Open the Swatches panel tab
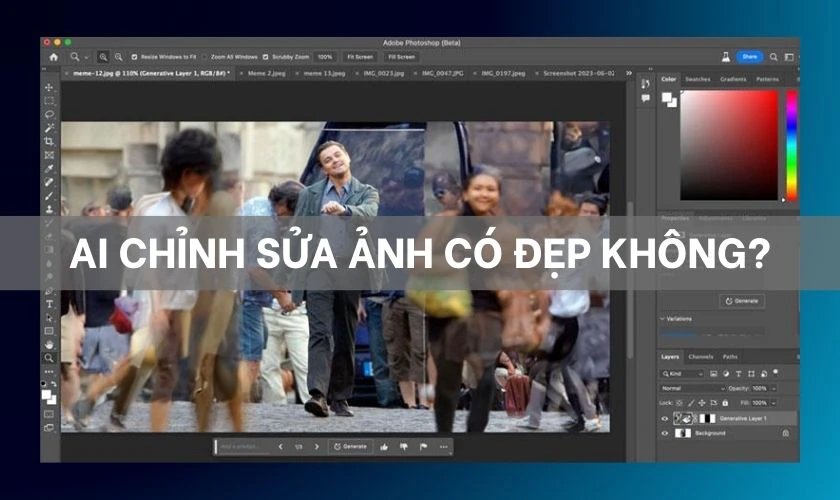 [698, 79]
